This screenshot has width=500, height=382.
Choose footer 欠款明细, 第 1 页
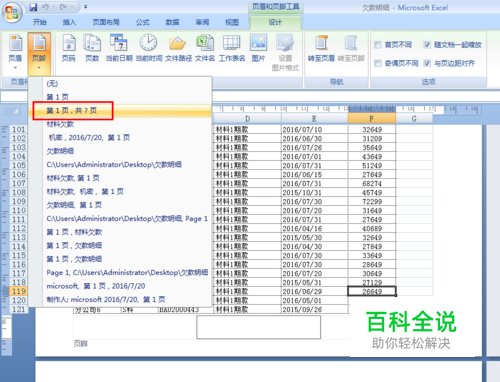click(x=120, y=205)
